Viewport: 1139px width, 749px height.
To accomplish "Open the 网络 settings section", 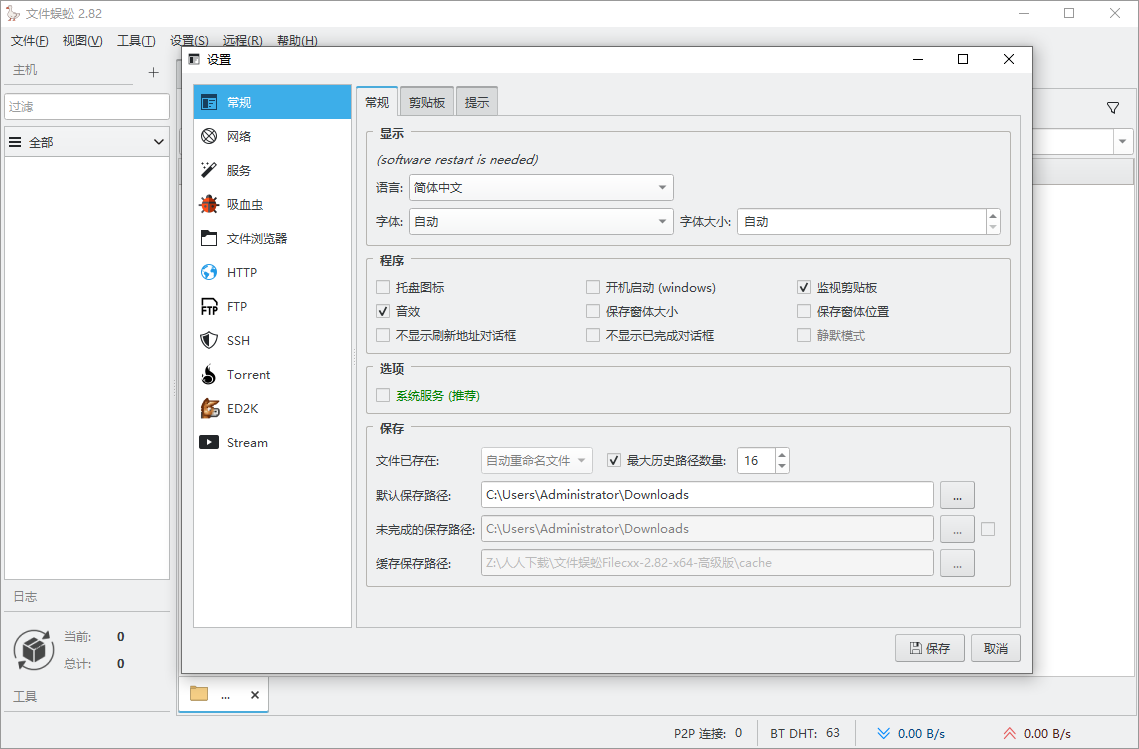I will [245, 135].
